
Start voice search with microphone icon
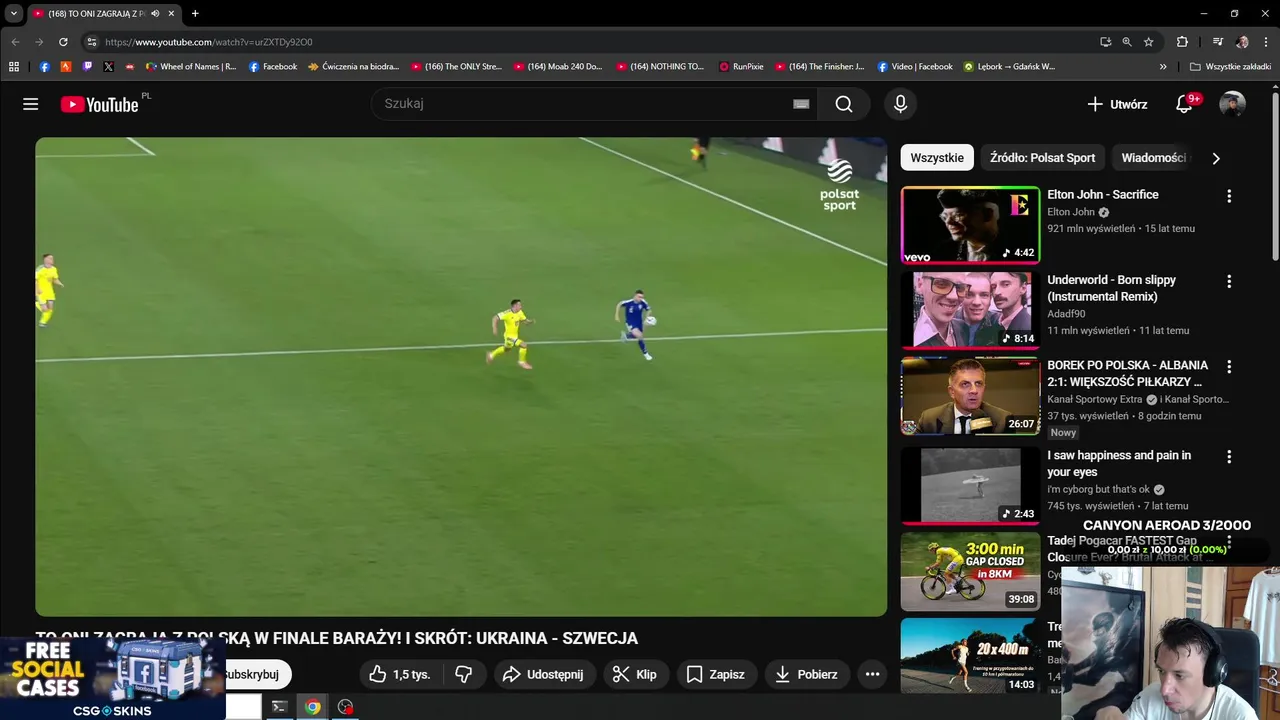pyautogui.click(x=900, y=104)
